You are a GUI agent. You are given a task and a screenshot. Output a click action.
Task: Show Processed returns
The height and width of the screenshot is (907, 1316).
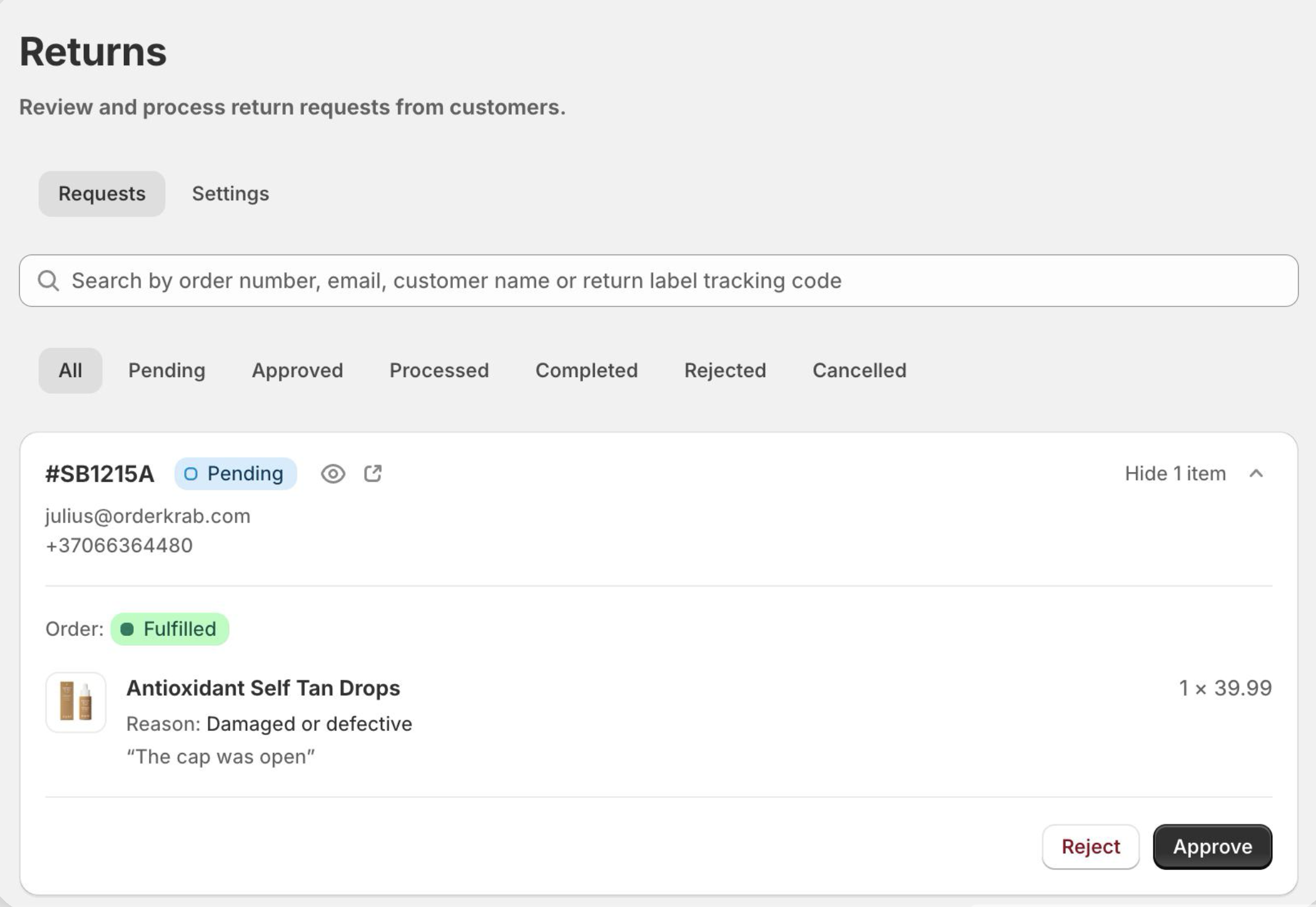[x=439, y=370]
